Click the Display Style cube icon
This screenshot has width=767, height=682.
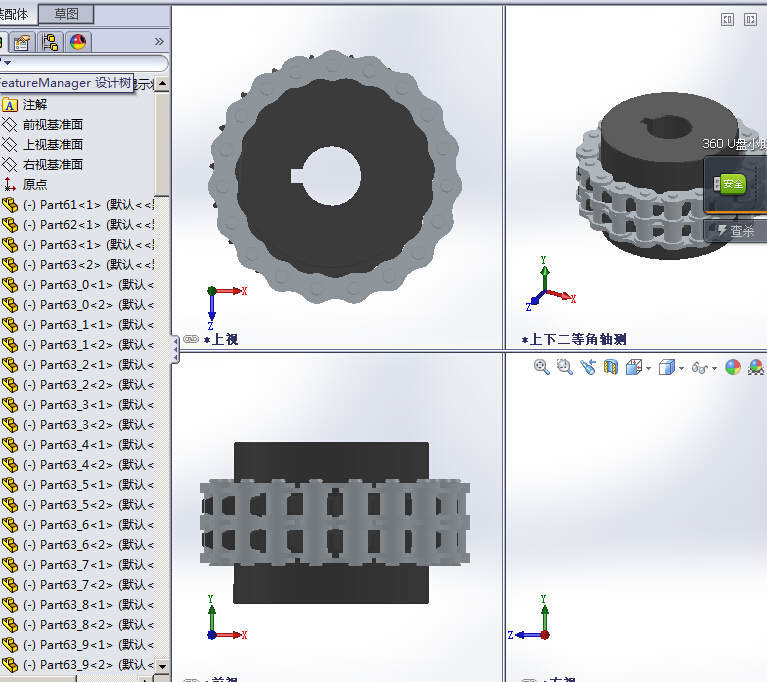667,367
